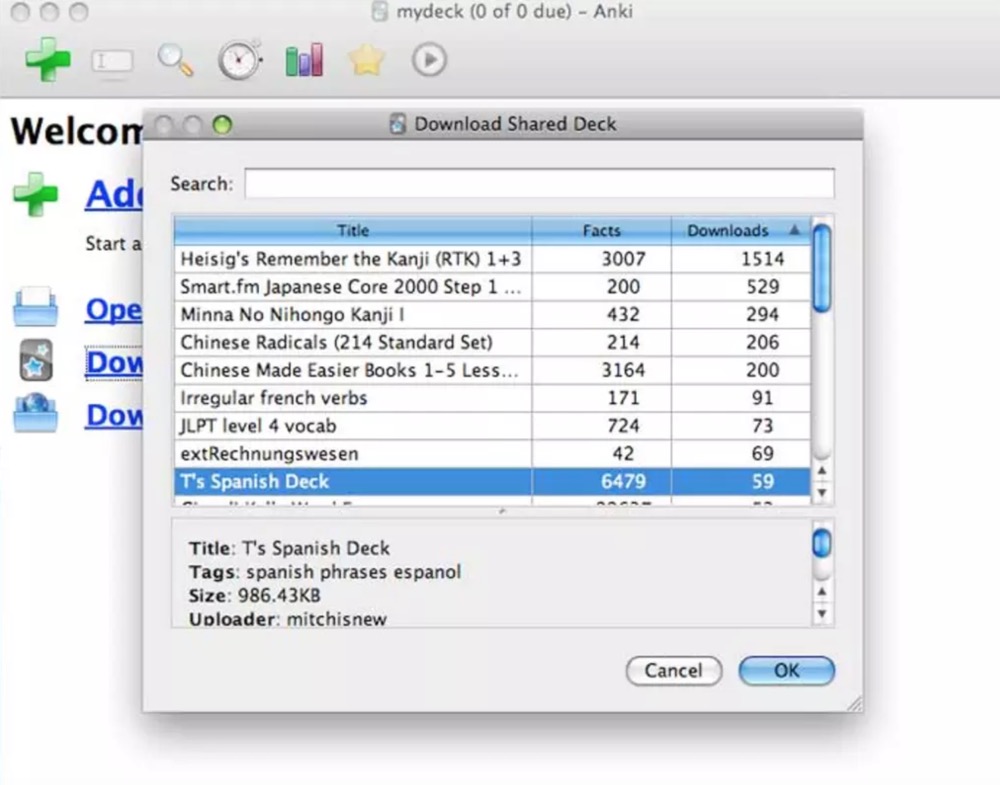The width and height of the screenshot is (1000, 785).
Task: Click the globe download icon
Action: point(36,413)
